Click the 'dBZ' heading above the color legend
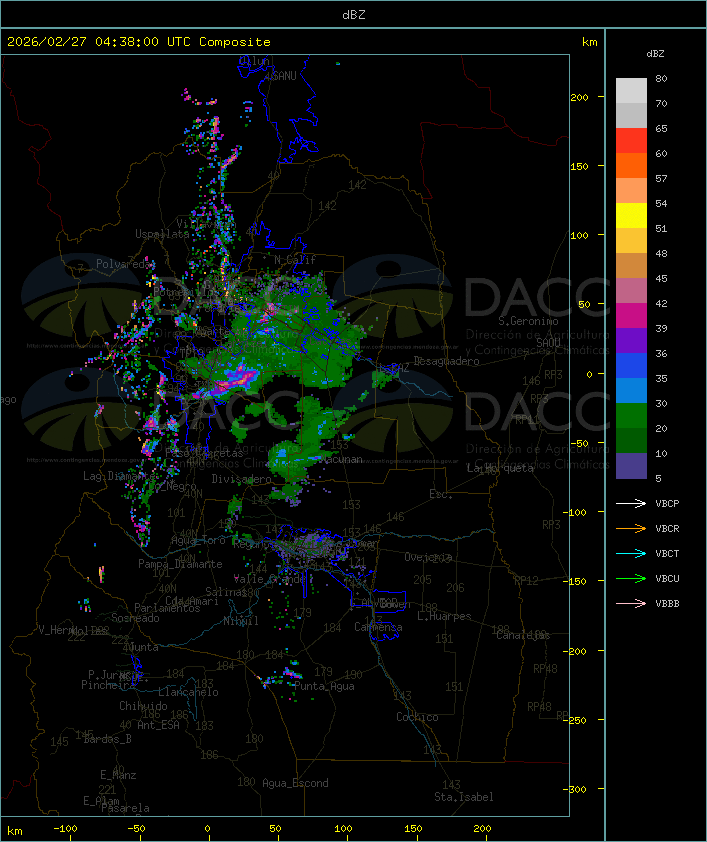 tap(655, 54)
